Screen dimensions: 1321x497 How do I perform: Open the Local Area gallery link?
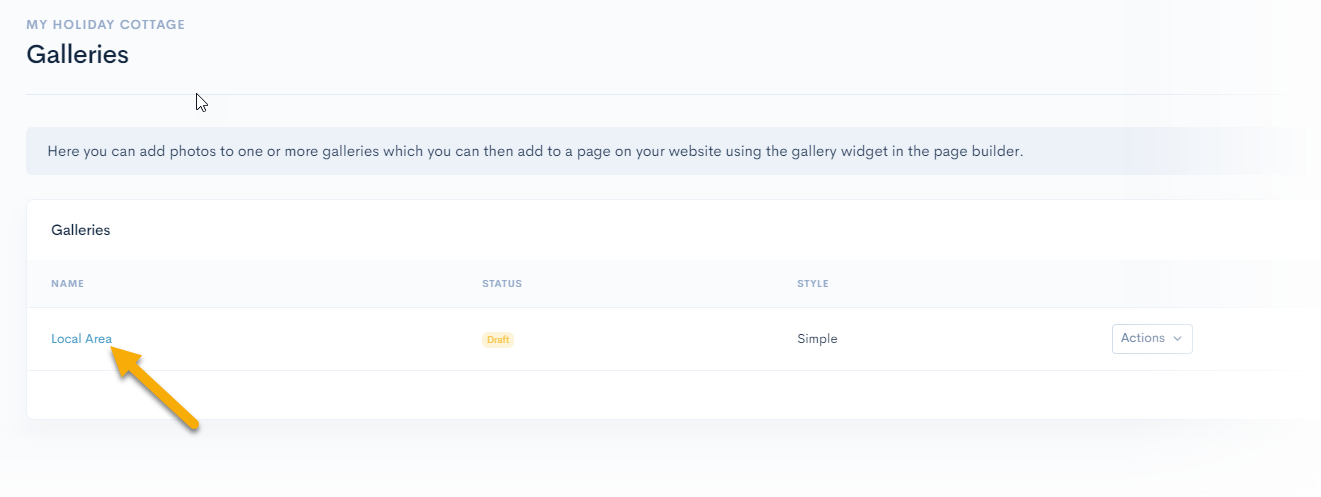(81, 339)
